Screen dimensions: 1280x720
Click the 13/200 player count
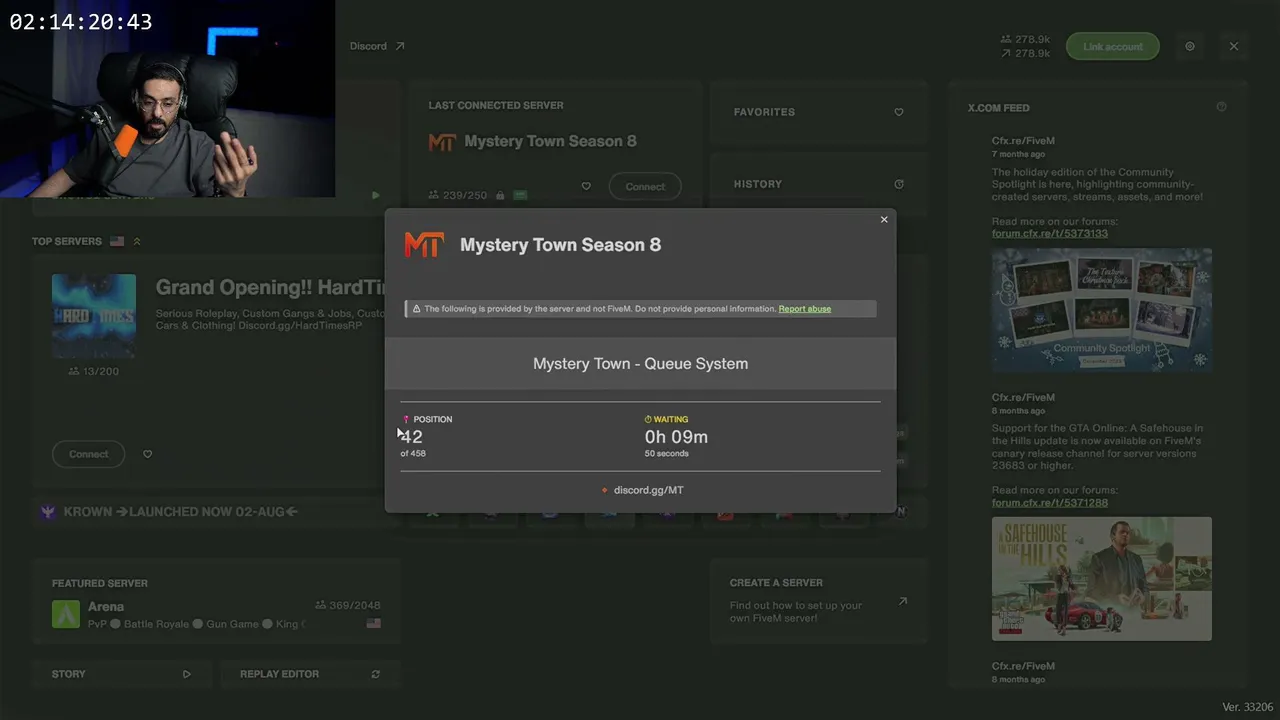[93, 371]
